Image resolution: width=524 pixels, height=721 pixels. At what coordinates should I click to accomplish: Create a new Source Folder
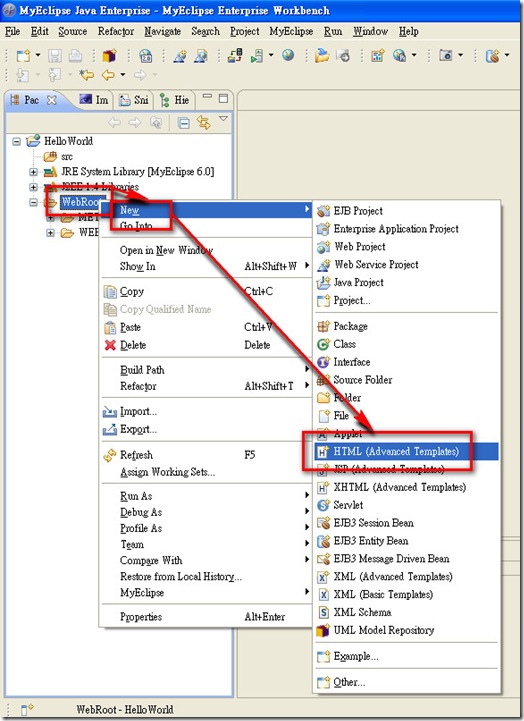tap(406, 380)
